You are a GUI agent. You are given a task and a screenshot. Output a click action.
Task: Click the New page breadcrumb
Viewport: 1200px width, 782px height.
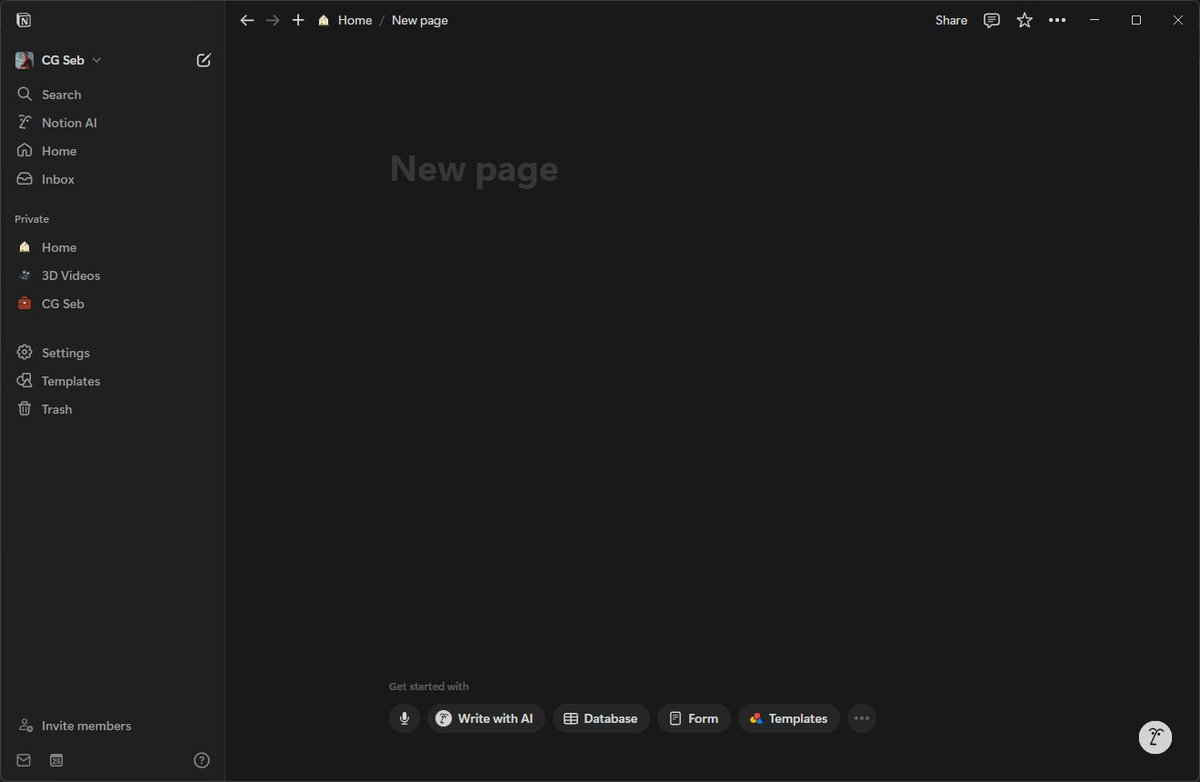point(420,20)
